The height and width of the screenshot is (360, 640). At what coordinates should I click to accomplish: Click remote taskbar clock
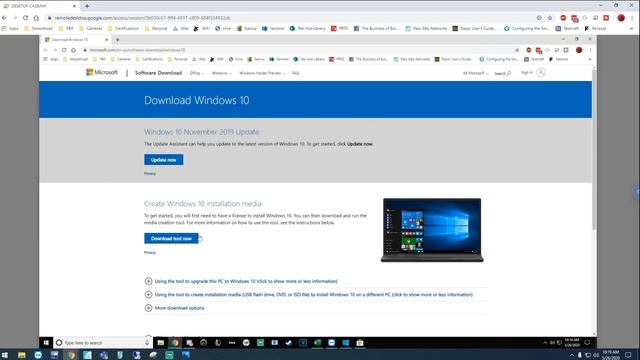(572, 342)
